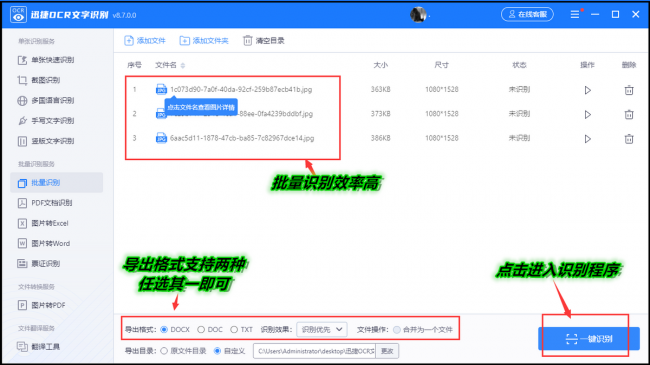The height and width of the screenshot is (365, 650).
Task: Open the hamburger menu in title bar
Action: pos(575,15)
